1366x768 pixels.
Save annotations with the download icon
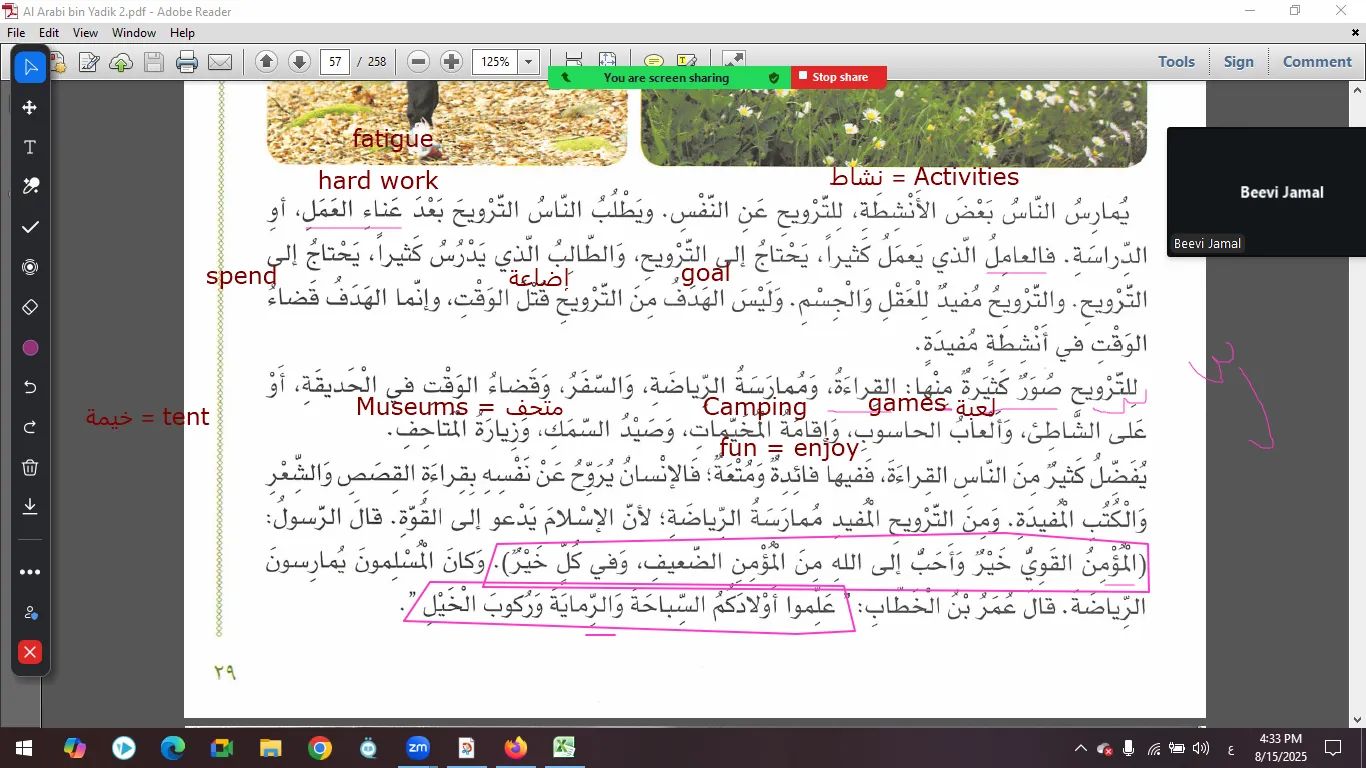(x=30, y=507)
